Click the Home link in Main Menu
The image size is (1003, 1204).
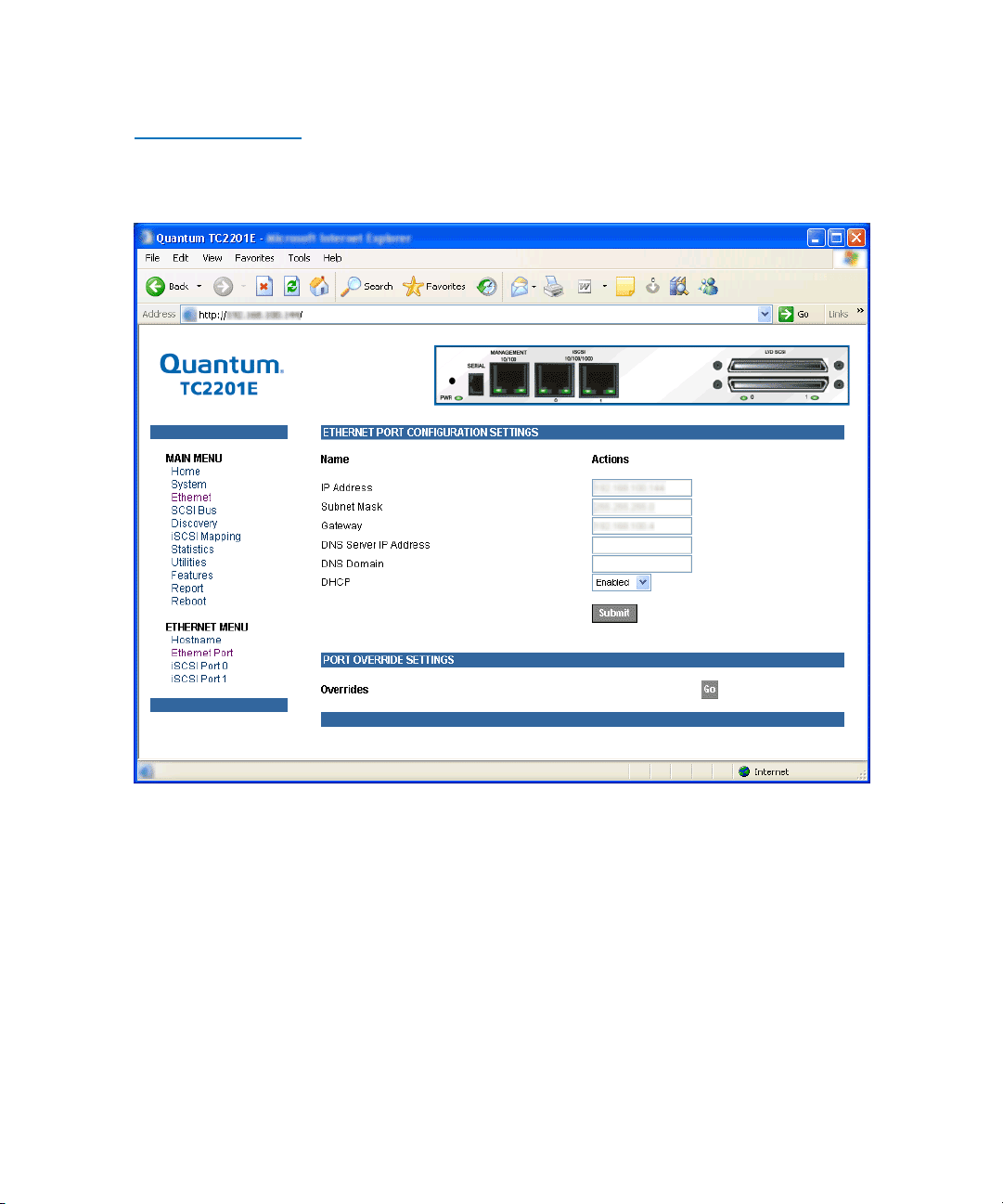click(x=186, y=472)
